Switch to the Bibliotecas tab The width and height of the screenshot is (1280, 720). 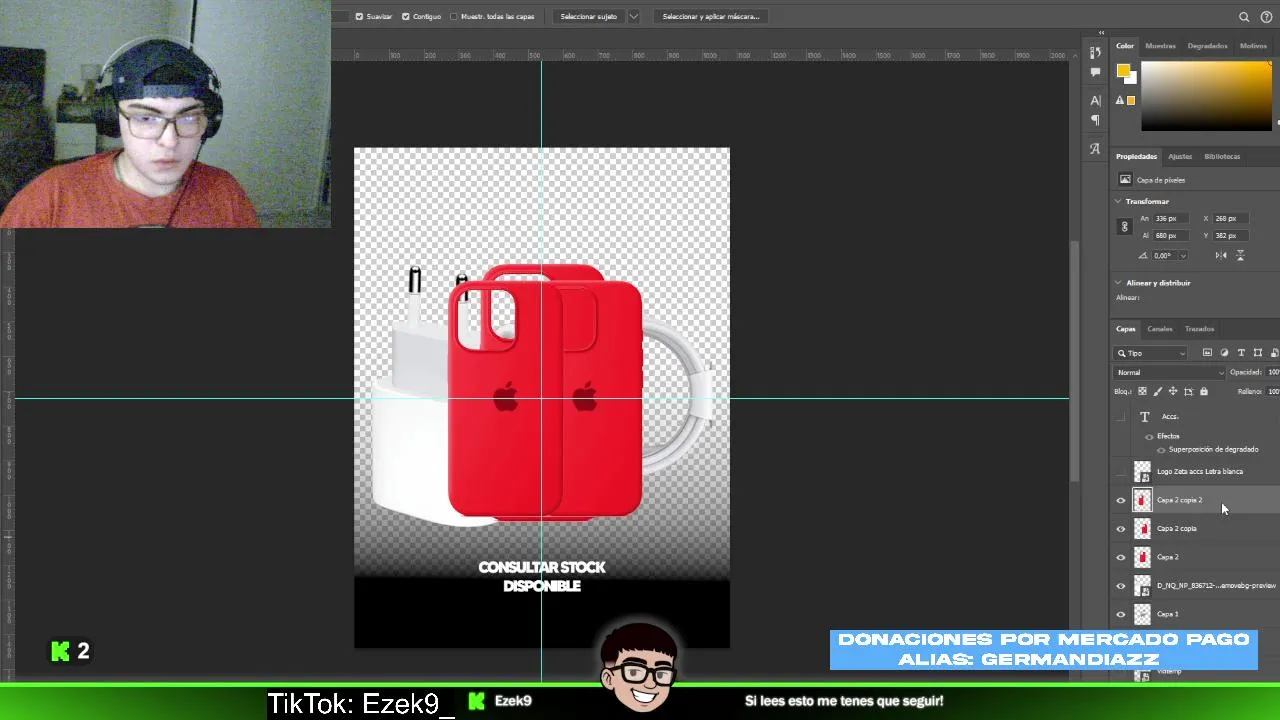(x=1222, y=156)
